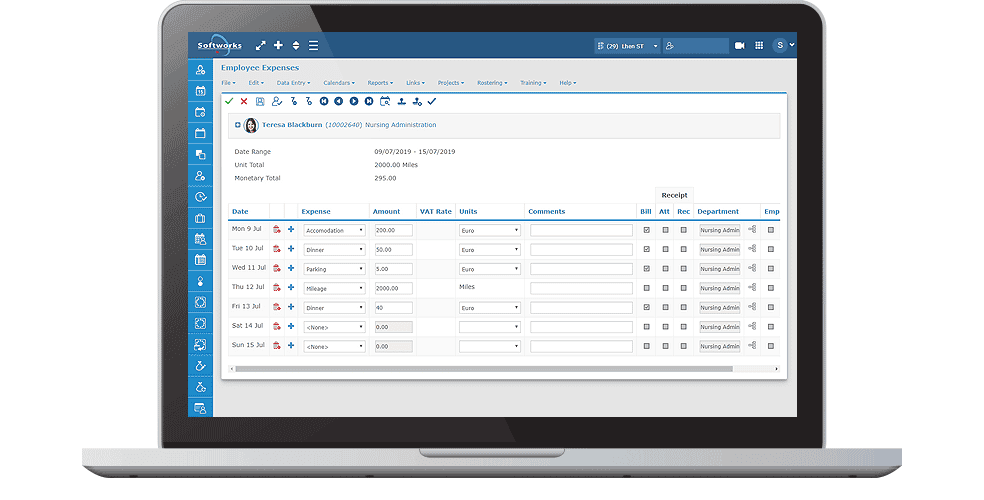Open Units dropdown for Mon 9 Jul
The image size is (984, 500).
(x=489, y=230)
